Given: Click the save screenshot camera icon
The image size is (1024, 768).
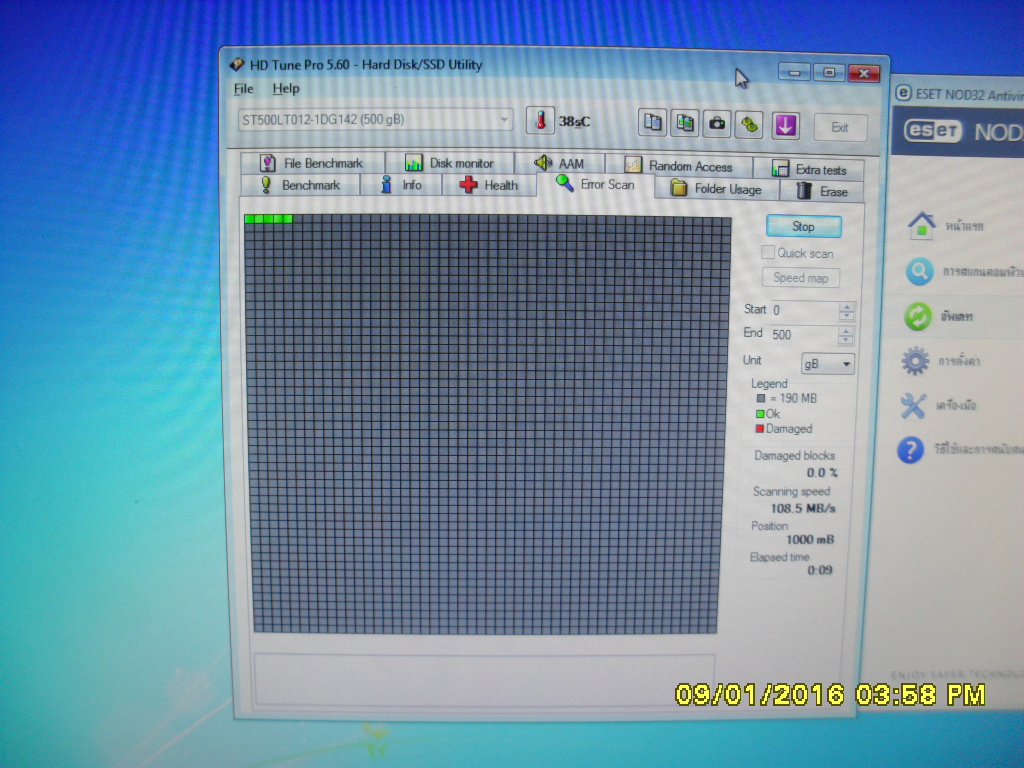Looking at the screenshot, I should (717, 123).
